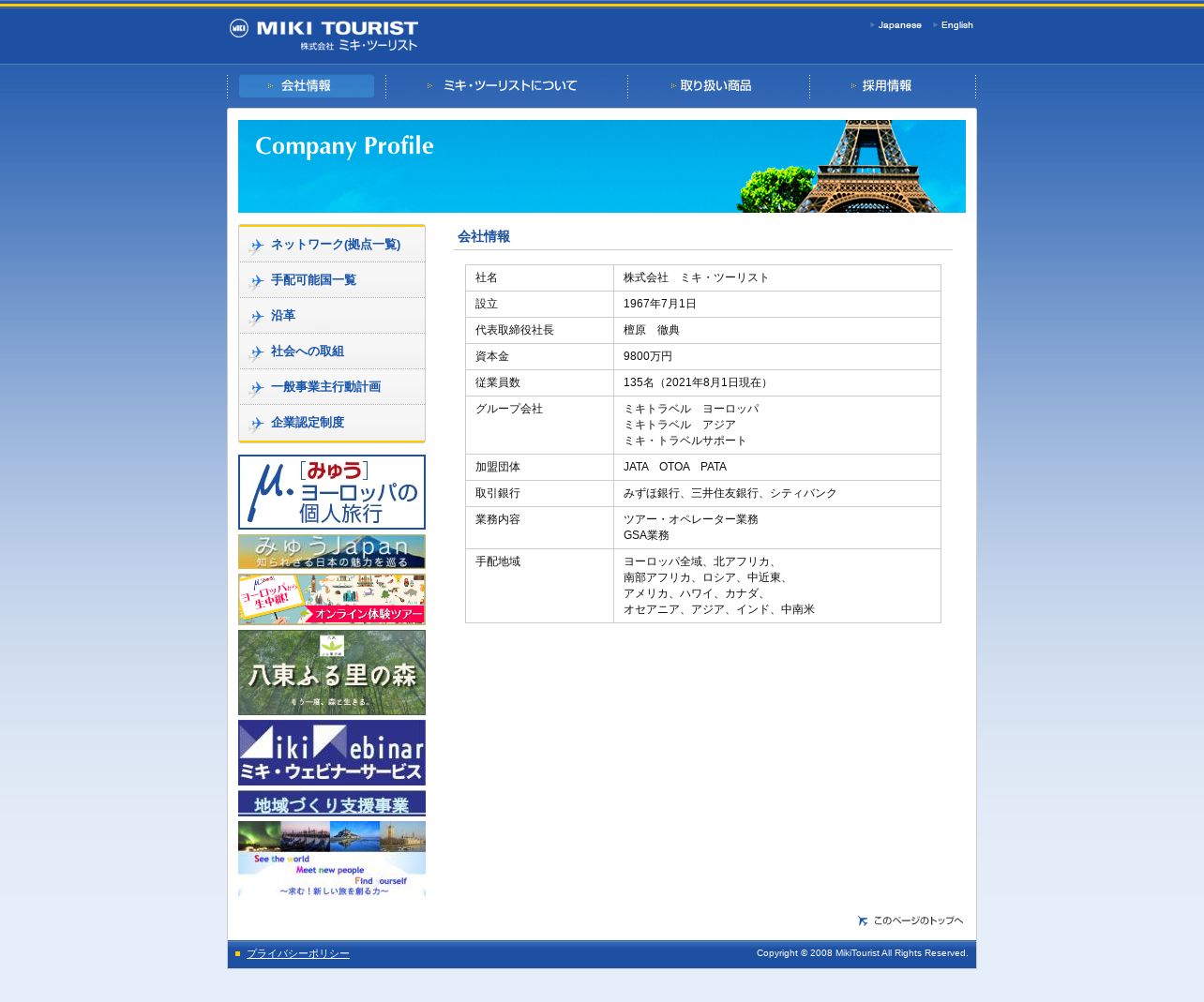Select the 手配地域 label cell

click(x=540, y=586)
